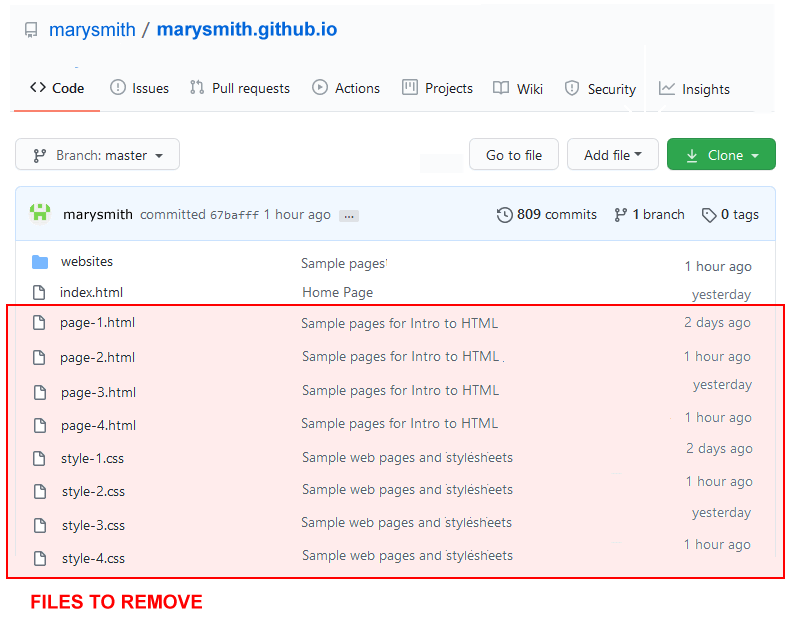Image resolution: width=796 pixels, height=622 pixels.
Task: Expand the commit message ellipsis button
Action: click(348, 215)
